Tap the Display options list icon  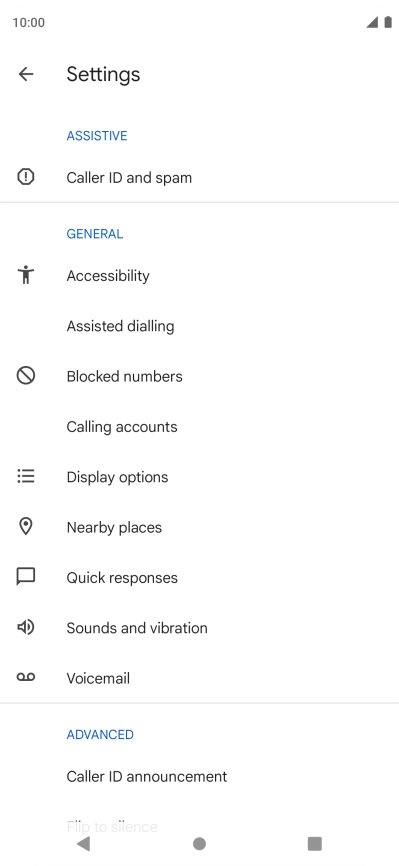(26, 476)
